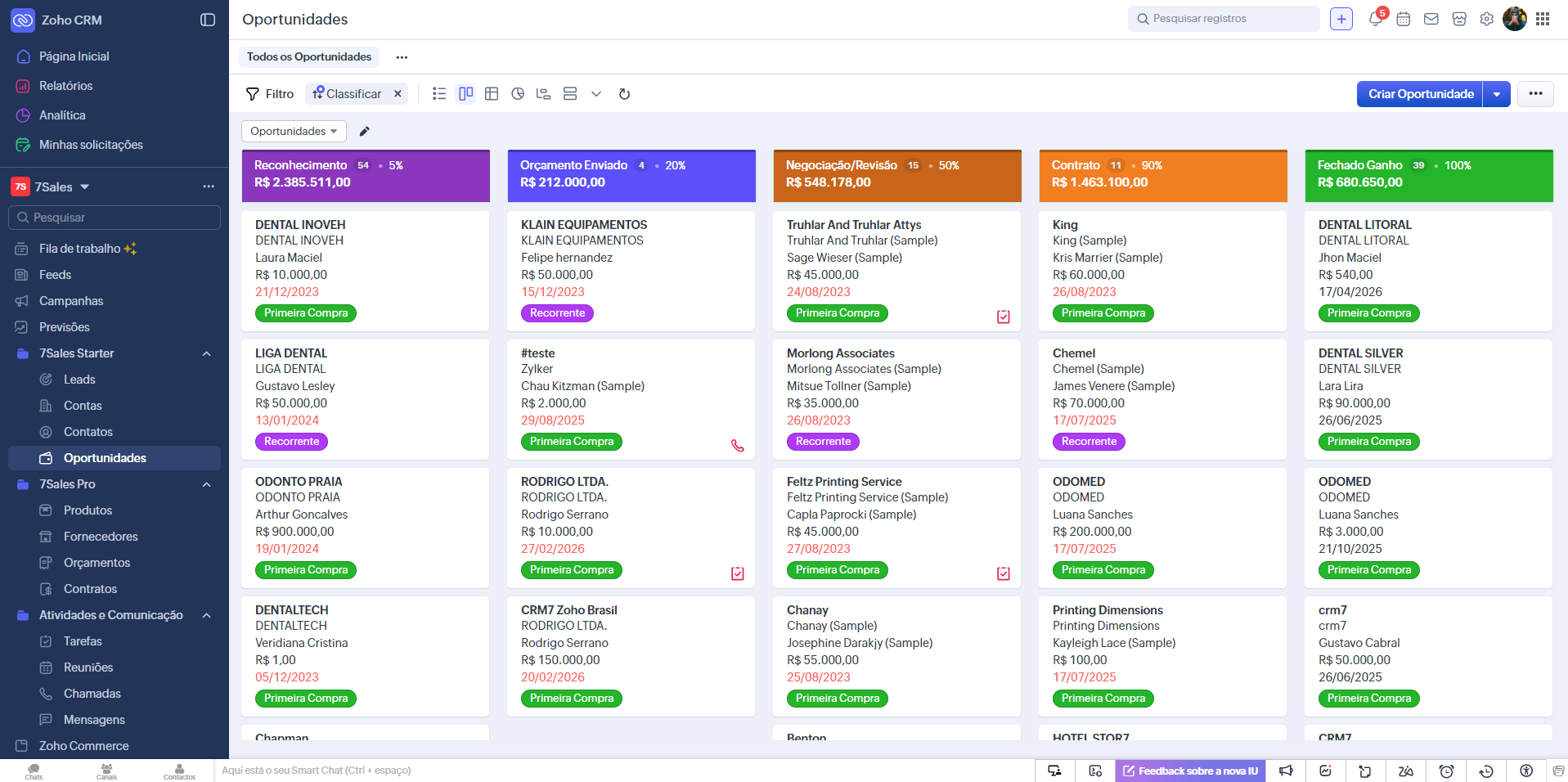Viewport: 1568px width, 782px height.
Task: Open the chart view icon
Action: [x=518, y=94]
